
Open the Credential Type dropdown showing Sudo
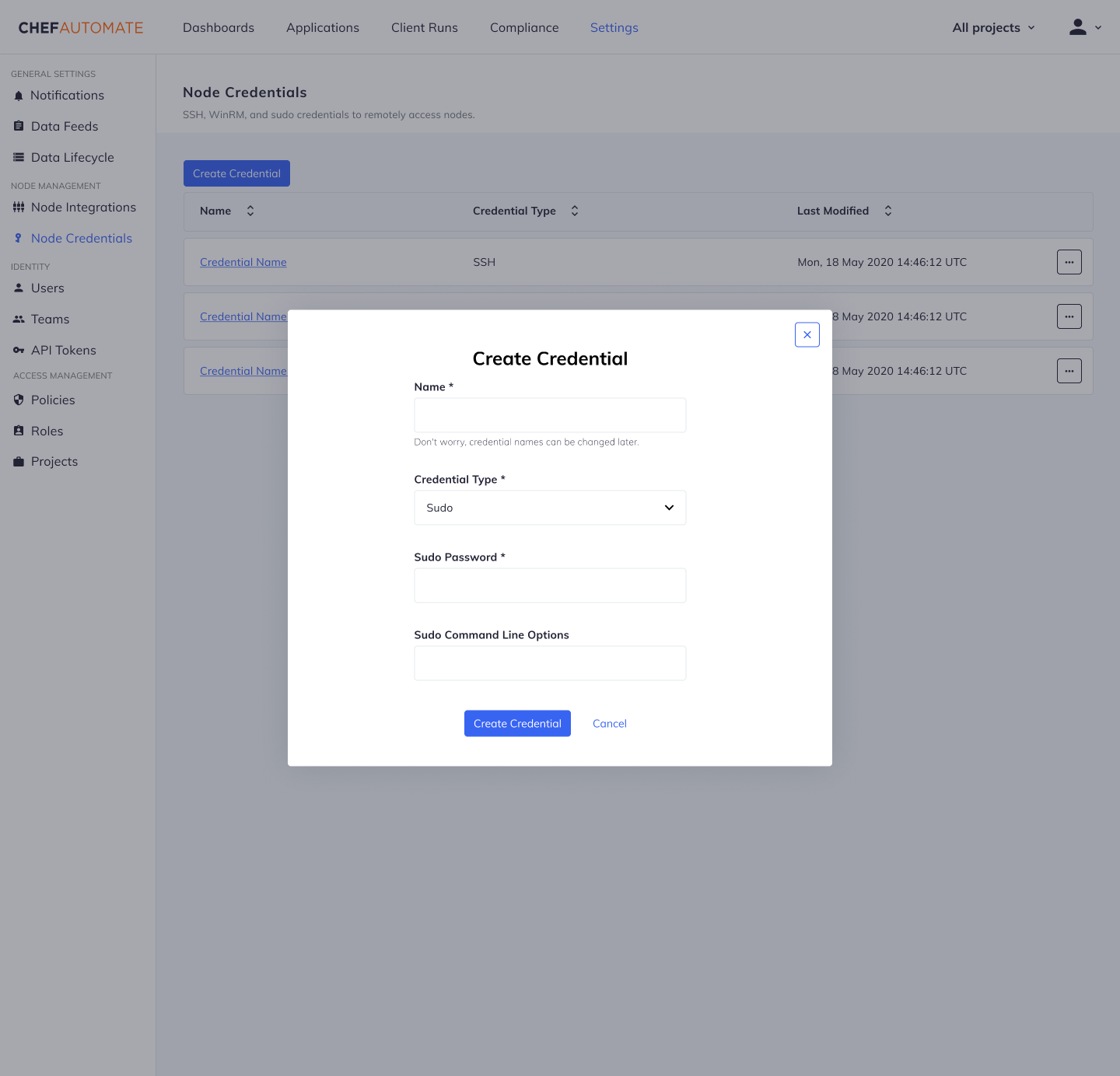[549, 507]
